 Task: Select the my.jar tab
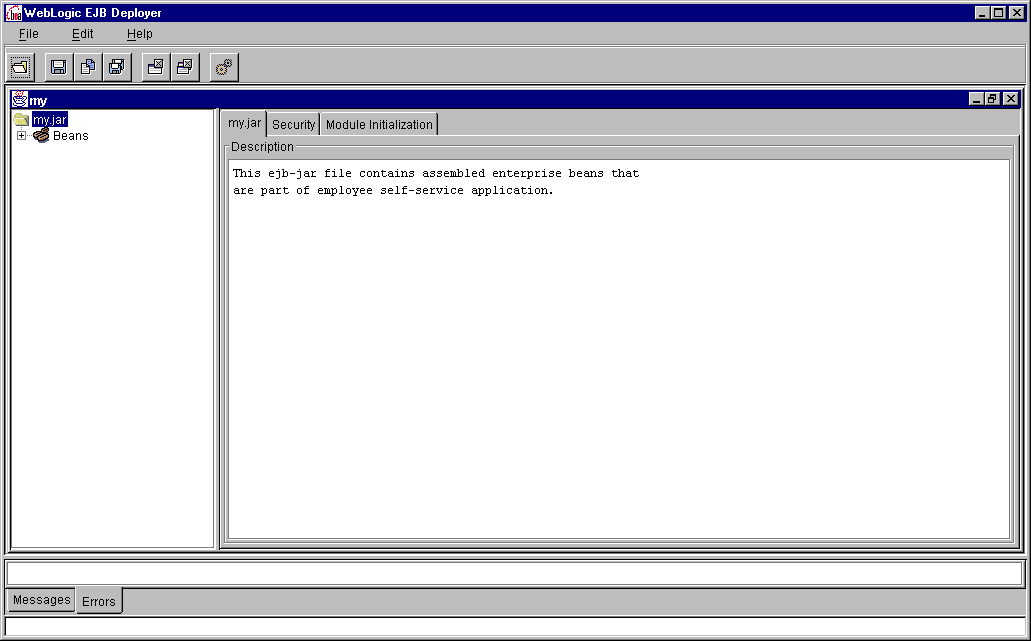(x=244, y=123)
